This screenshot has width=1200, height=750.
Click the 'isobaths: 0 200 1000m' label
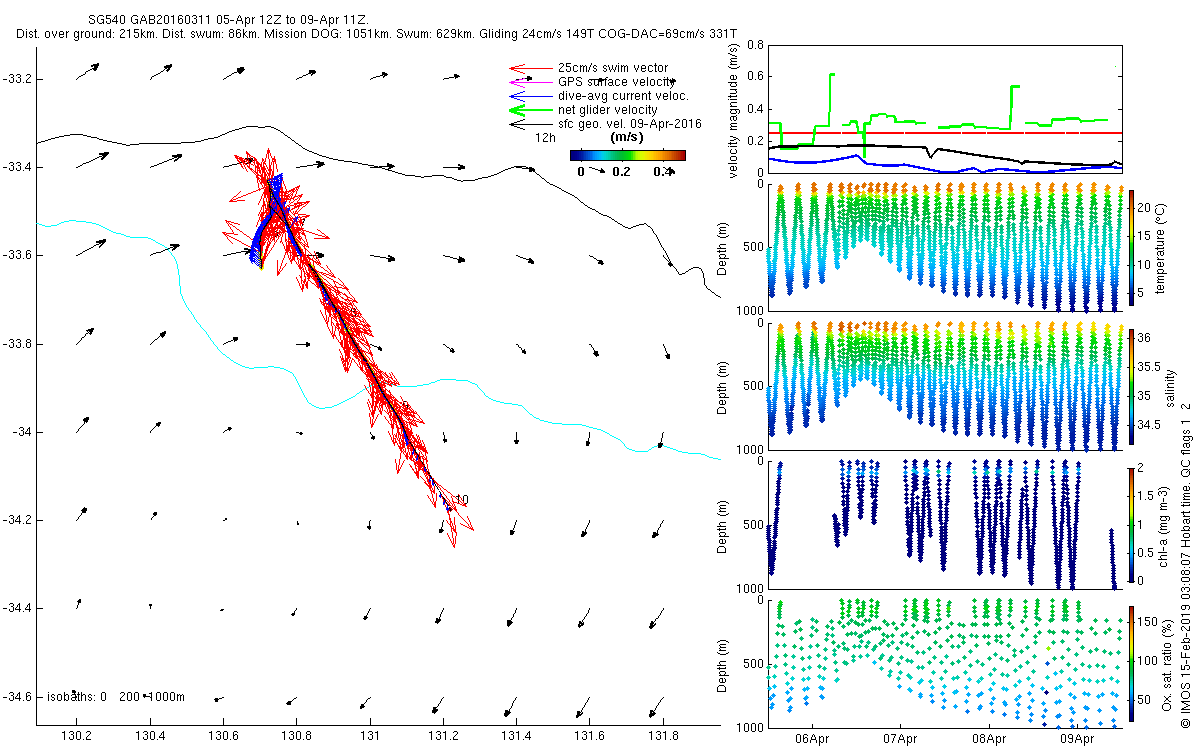tap(114, 696)
